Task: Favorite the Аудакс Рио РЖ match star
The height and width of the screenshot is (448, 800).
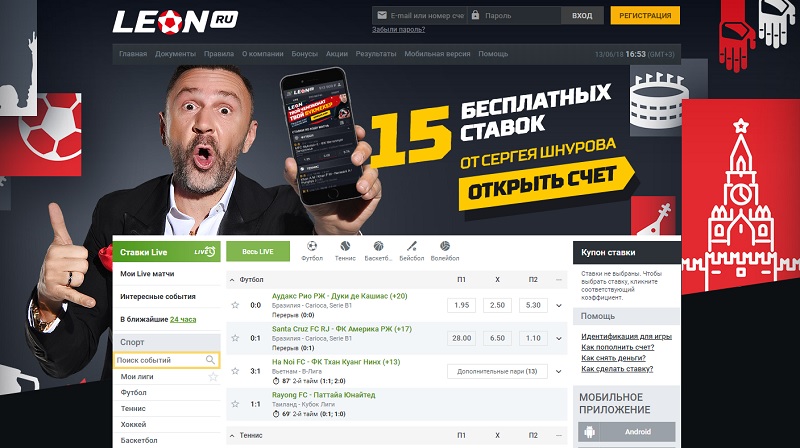Action: pyautogui.click(x=235, y=305)
